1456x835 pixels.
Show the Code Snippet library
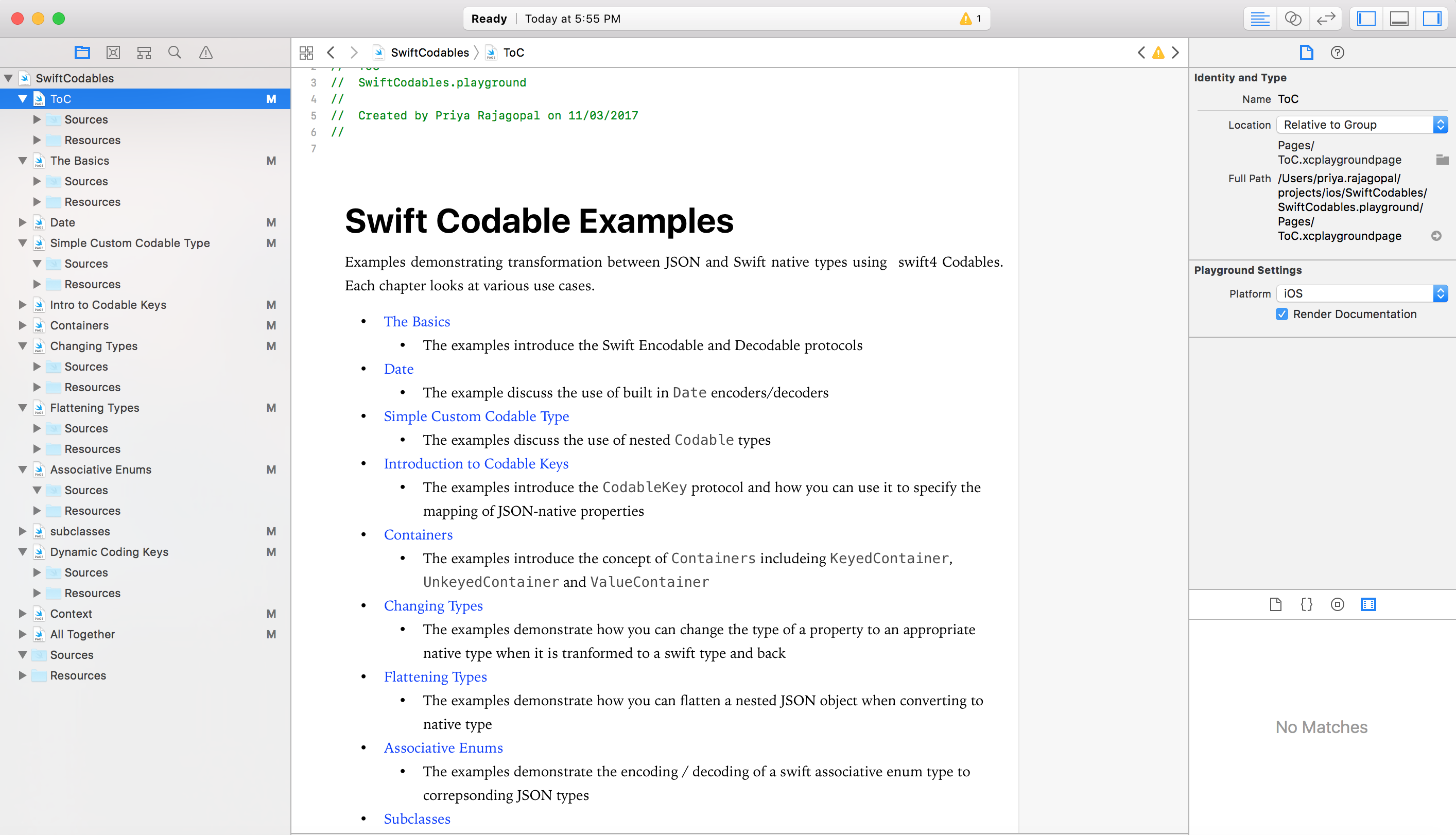coord(1306,604)
